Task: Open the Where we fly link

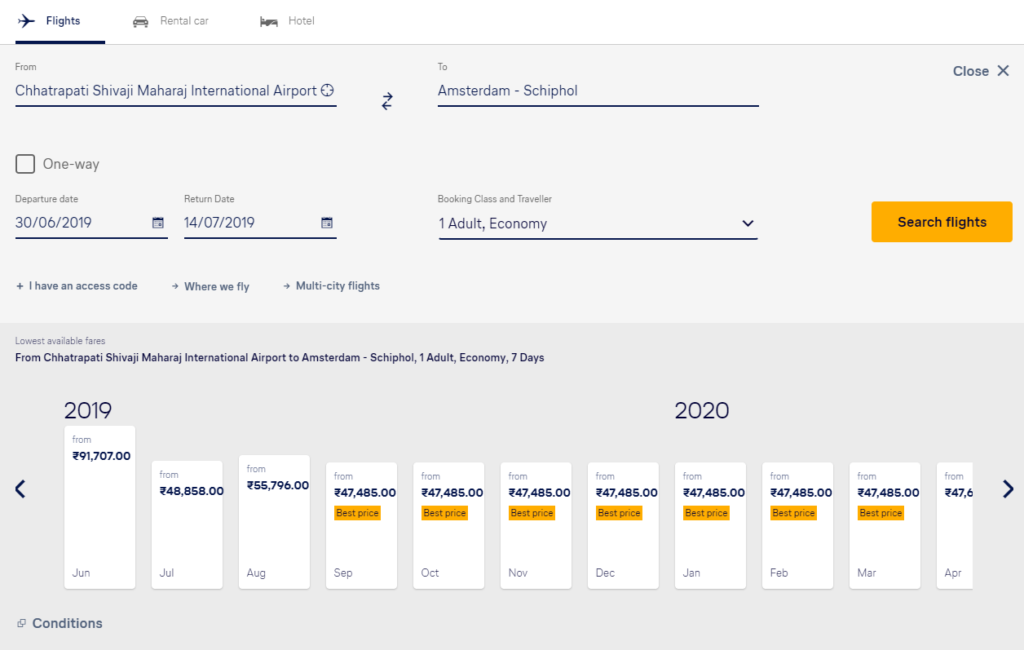Action: pos(210,286)
